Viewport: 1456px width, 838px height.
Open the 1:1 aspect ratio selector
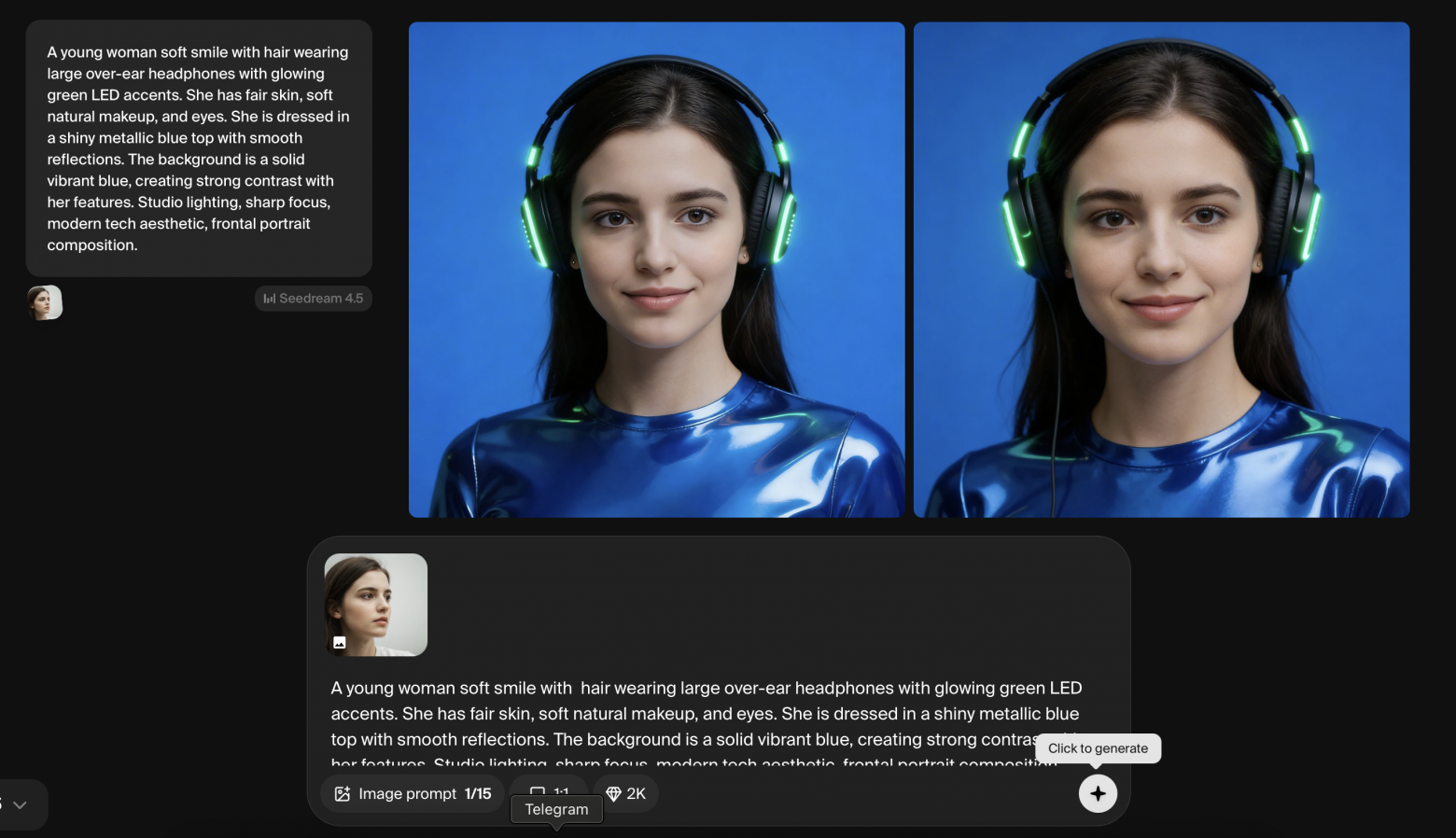(x=550, y=788)
